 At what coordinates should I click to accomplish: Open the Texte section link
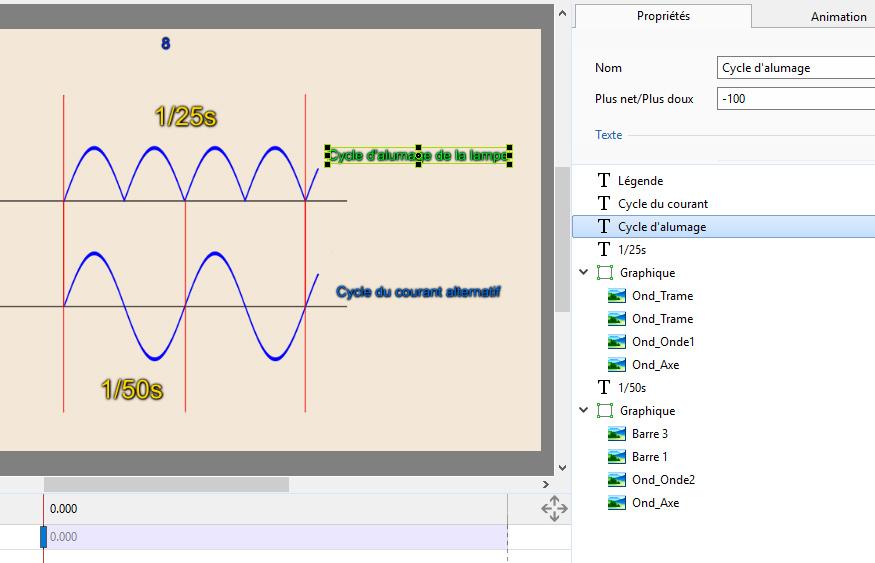pyautogui.click(x=608, y=134)
